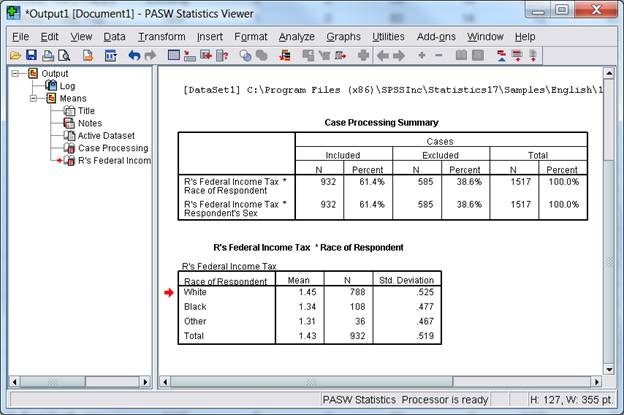Open the Dialog Recall toolbar icon
This screenshot has height=415, width=624.
tap(111, 56)
